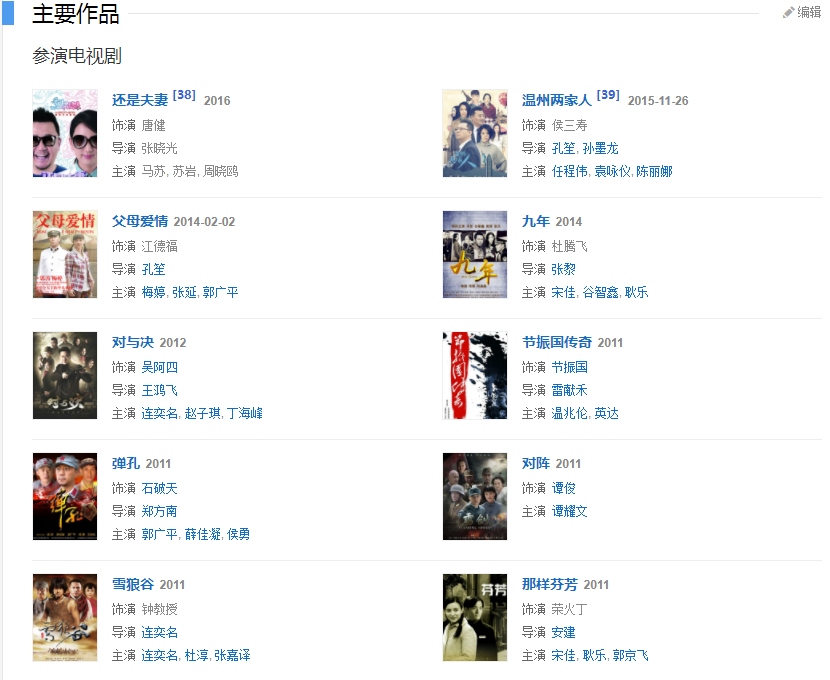The width and height of the screenshot is (830, 680).
Task: Open 父母爱情 poster thumbnail
Action: click(x=65, y=255)
